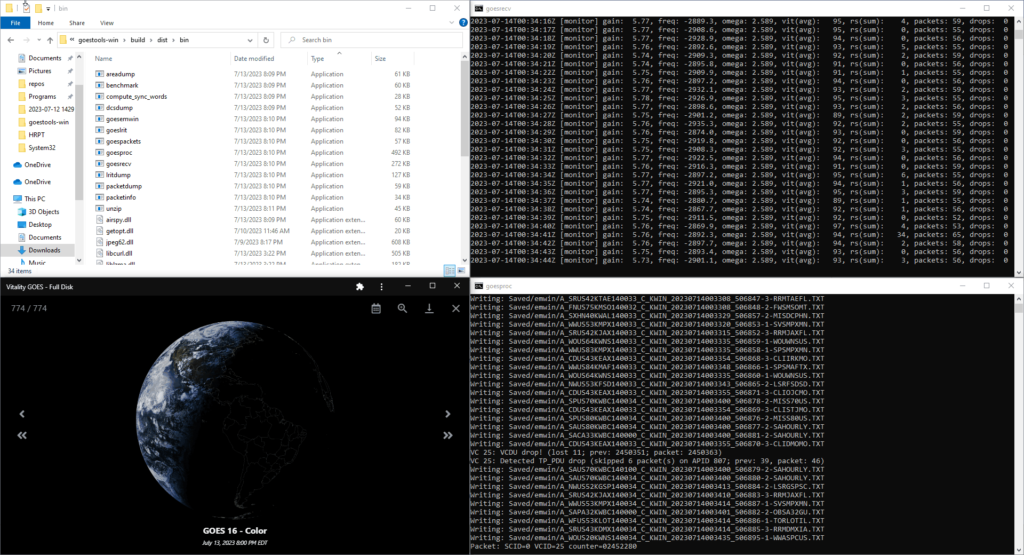This screenshot has width=1024, height=555.
Task: Open goestools-win in navigation pane
Action: pyautogui.click(x=48, y=122)
